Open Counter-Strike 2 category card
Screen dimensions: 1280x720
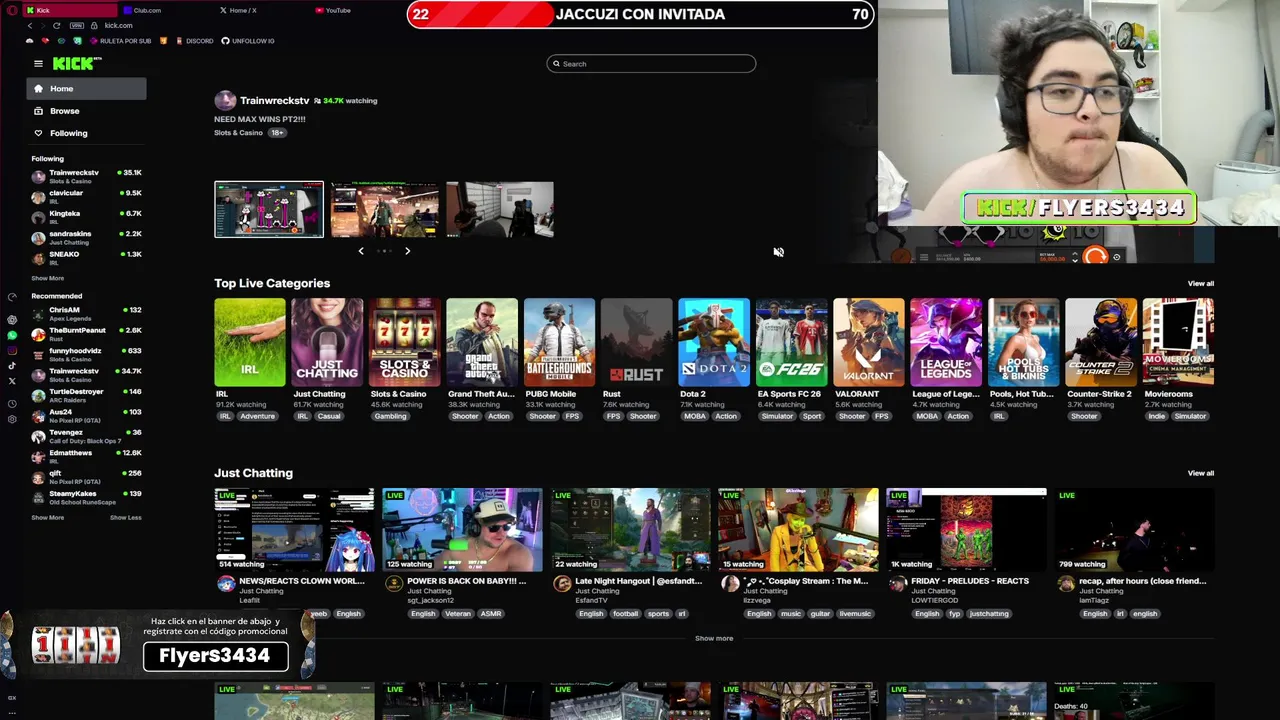1101,342
